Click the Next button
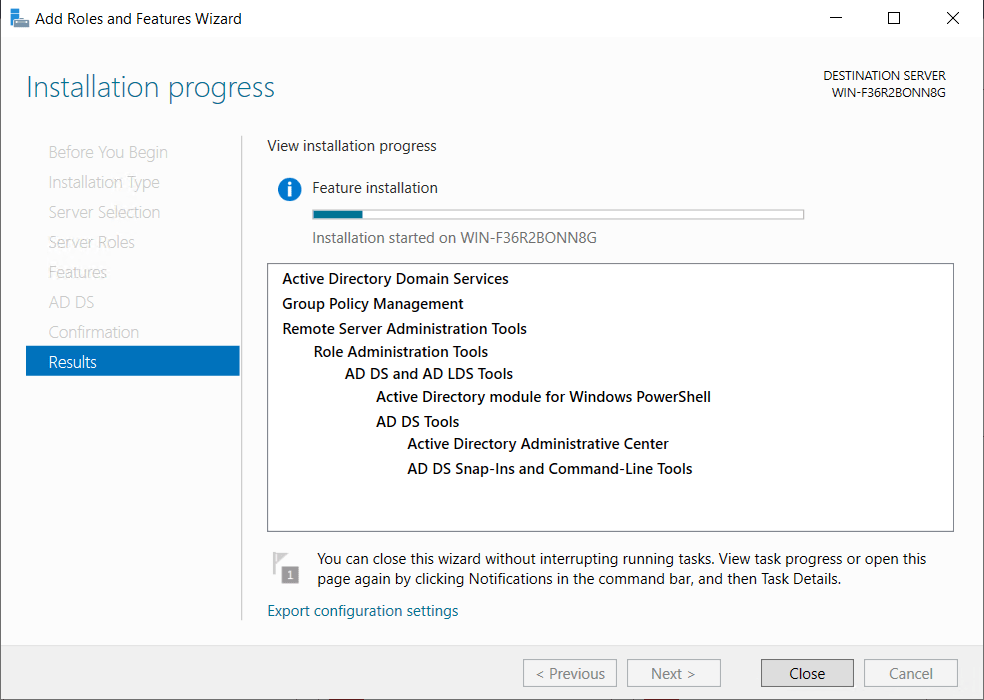 (672, 673)
